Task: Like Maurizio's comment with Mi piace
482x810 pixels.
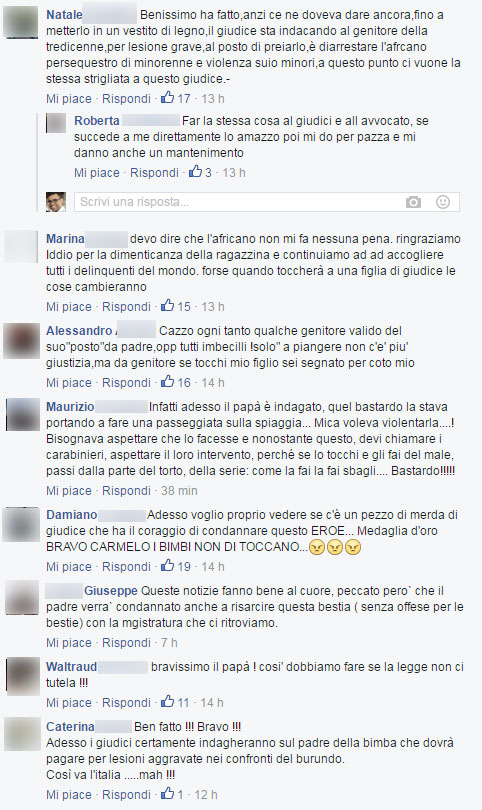Action: point(69,491)
